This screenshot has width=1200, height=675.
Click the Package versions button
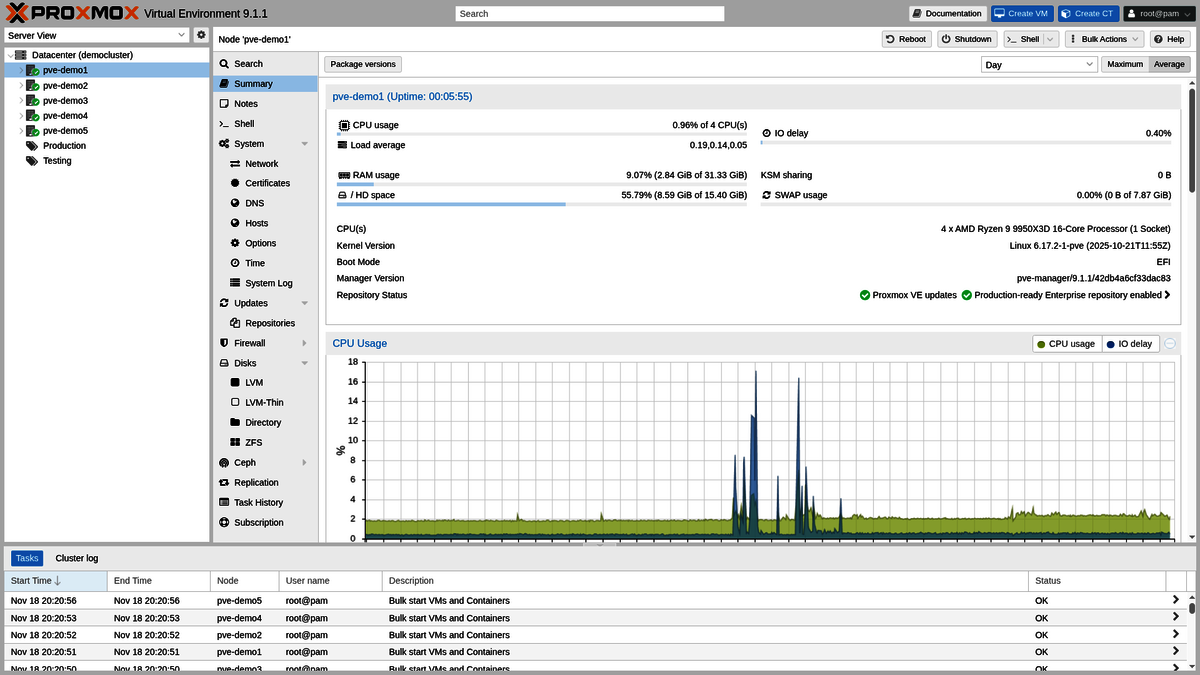pyautogui.click(x=363, y=64)
